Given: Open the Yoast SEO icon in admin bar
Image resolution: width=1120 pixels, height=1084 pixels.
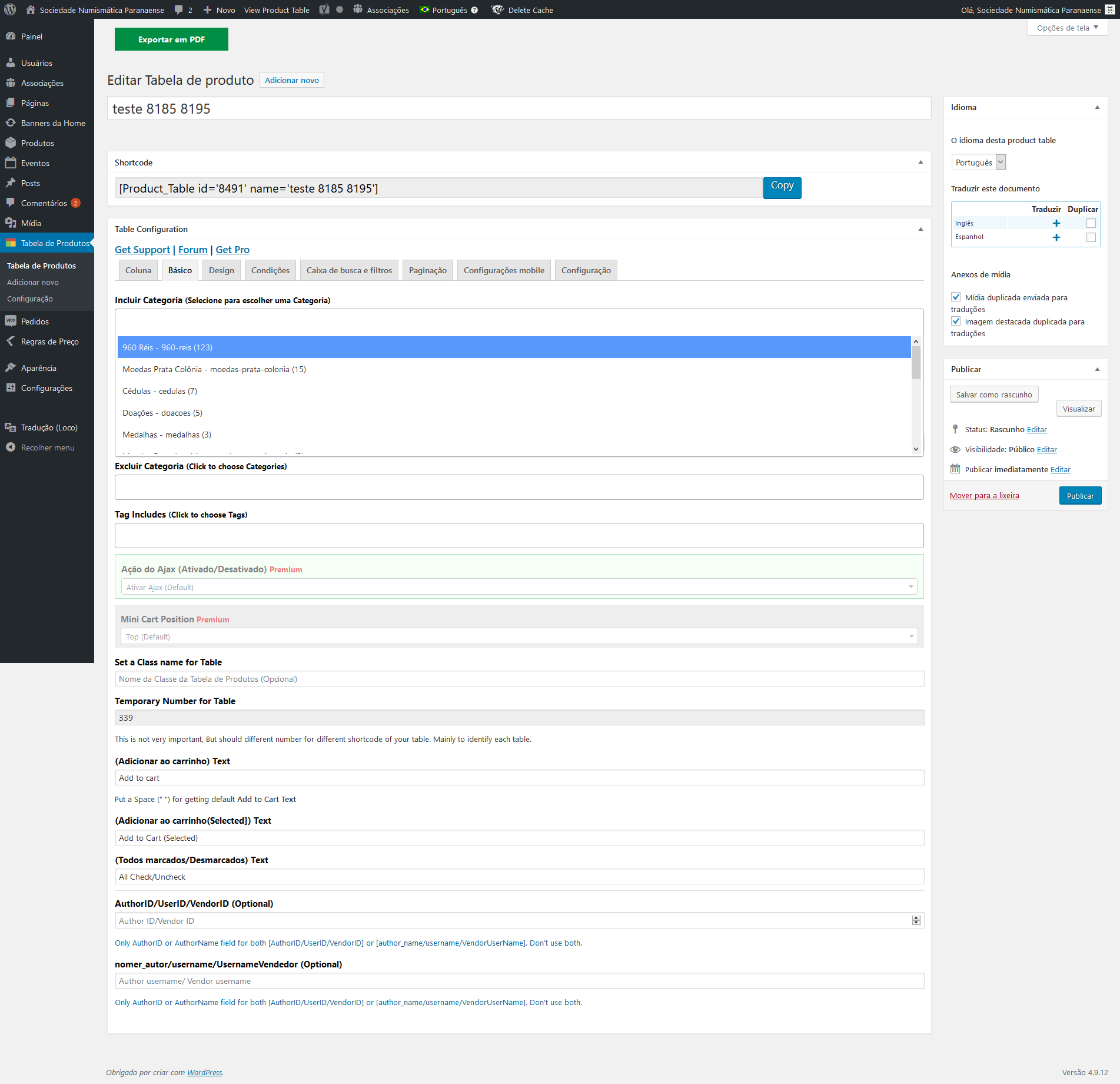Looking at the screenshot, I should [x=324, y=9].
